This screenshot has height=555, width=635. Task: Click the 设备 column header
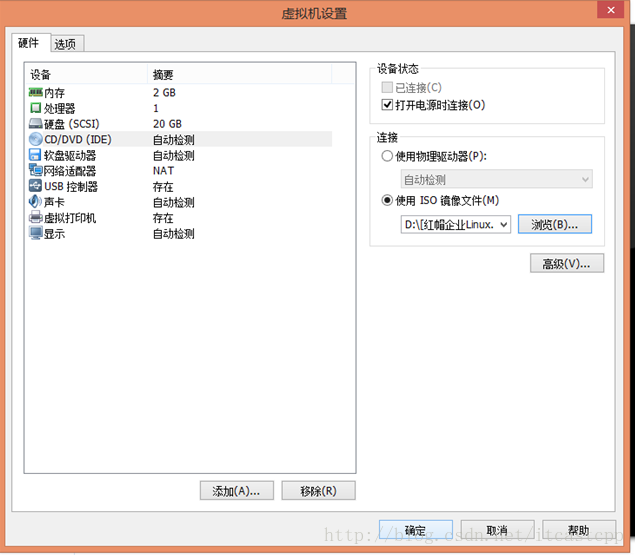click(x=86, y=75)
